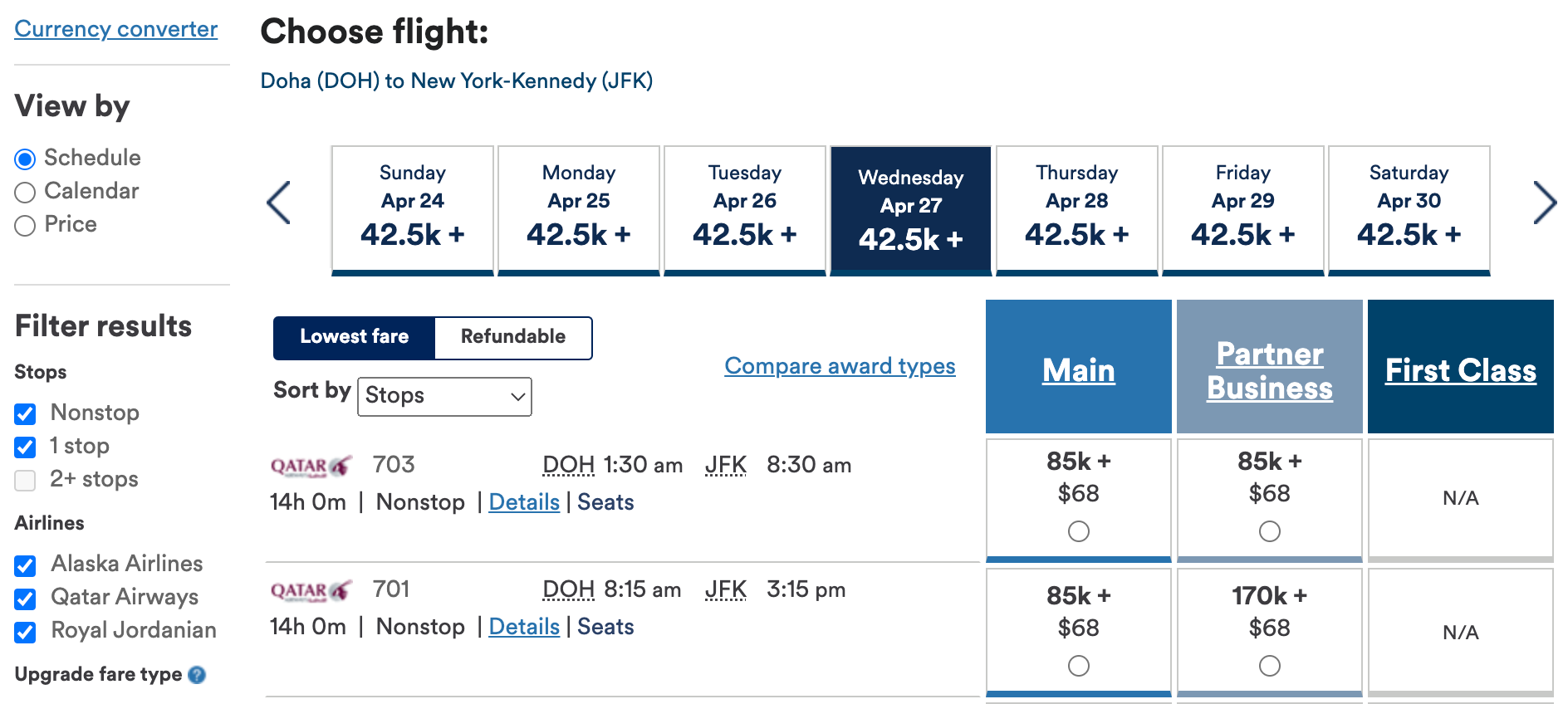The image size is (1568, 704).
Task: Open the Upgrade fare type help icon
Action: (198, 675)
